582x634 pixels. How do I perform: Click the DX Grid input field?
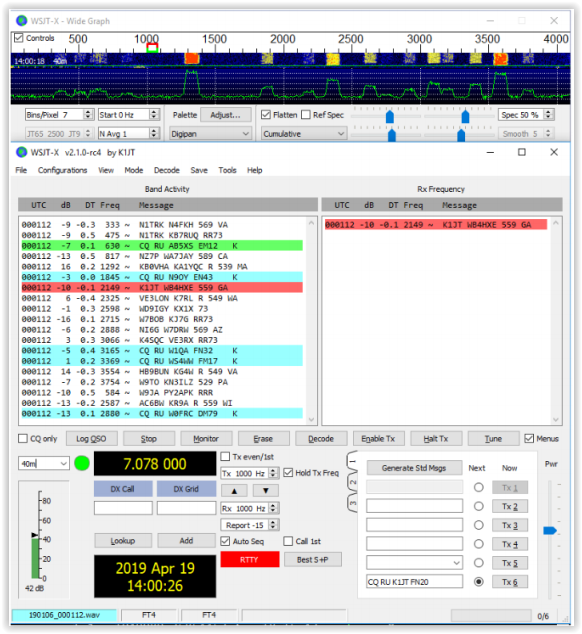(186, 508)
